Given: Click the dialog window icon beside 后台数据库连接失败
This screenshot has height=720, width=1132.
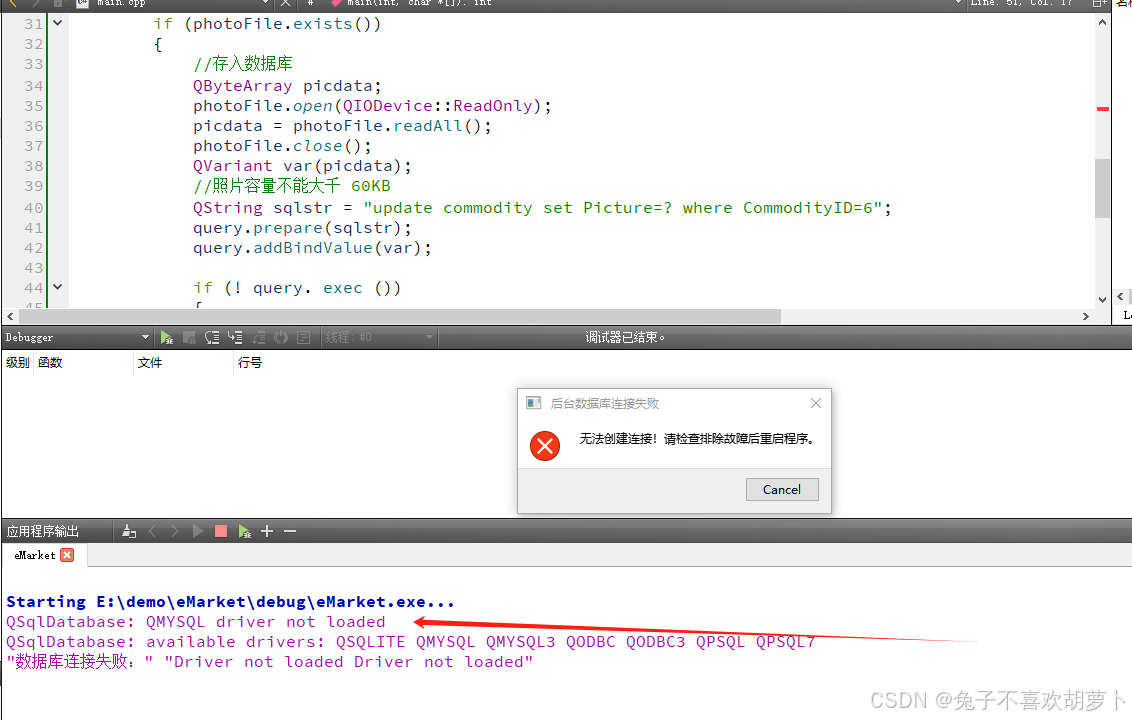Looking at the screenshot, I should coord(534,403).
